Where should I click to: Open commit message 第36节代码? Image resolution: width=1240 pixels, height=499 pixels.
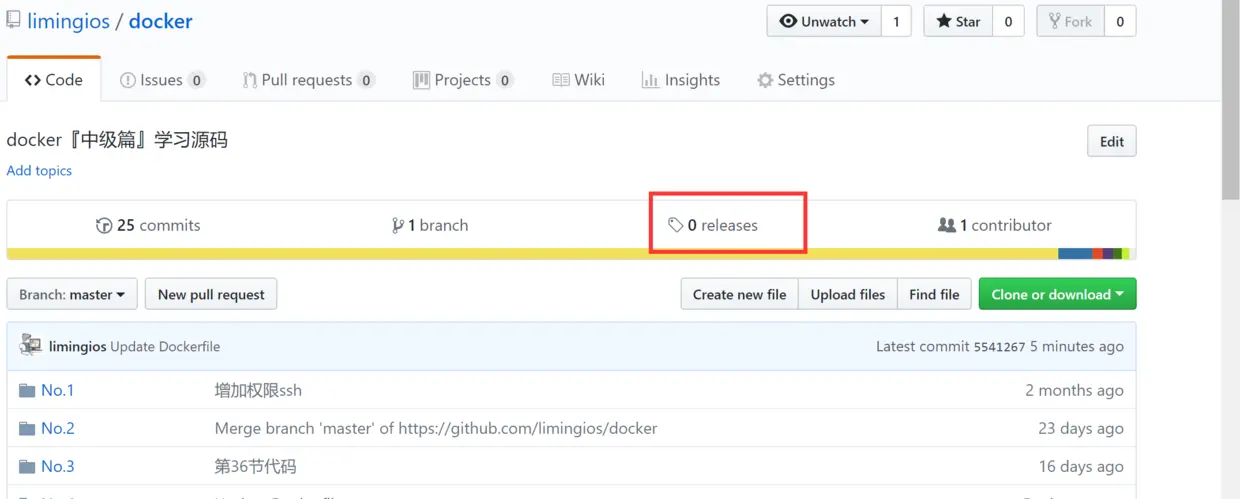255,466
